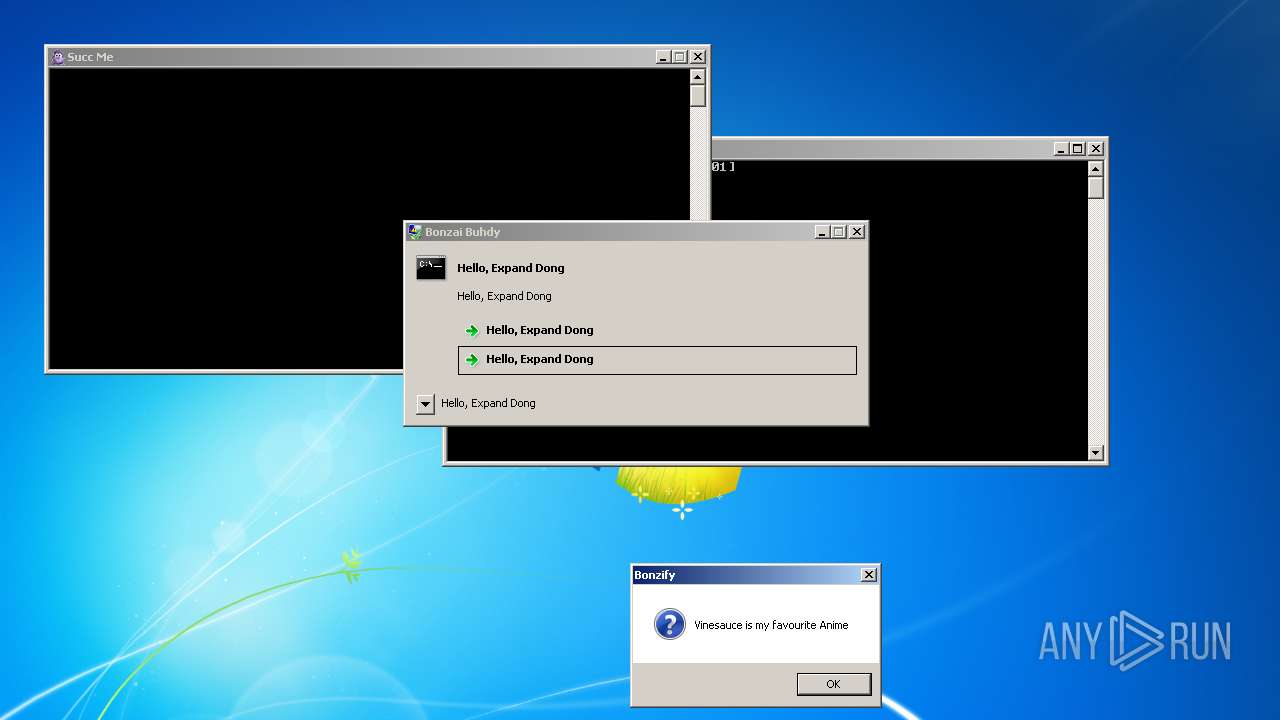Click the scrollbar thumb in rear console window
The image size is (1280, 720).
(x=1096, y=188)
